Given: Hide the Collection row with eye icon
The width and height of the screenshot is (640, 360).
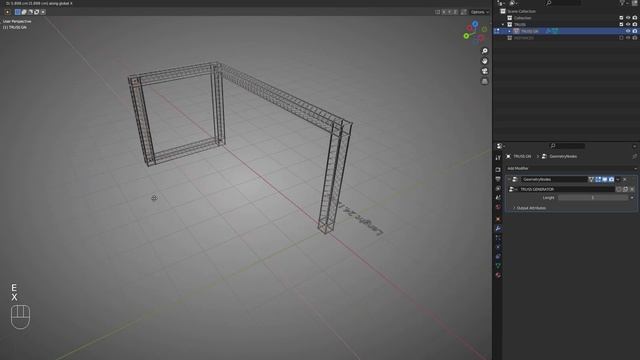Looking at the screenshot, I should coord(628,18).
